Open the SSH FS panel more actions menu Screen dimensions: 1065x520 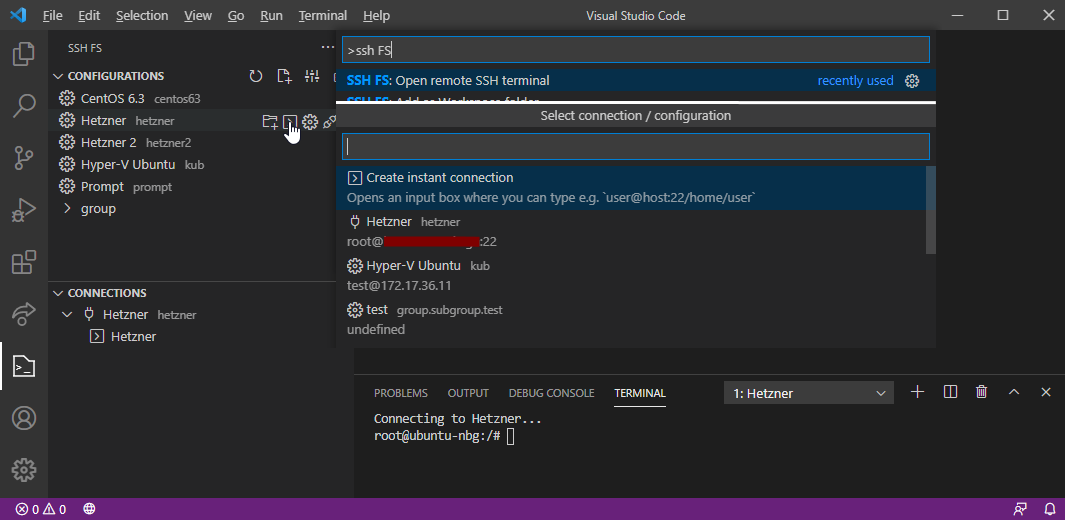click(x=327, y=48)
